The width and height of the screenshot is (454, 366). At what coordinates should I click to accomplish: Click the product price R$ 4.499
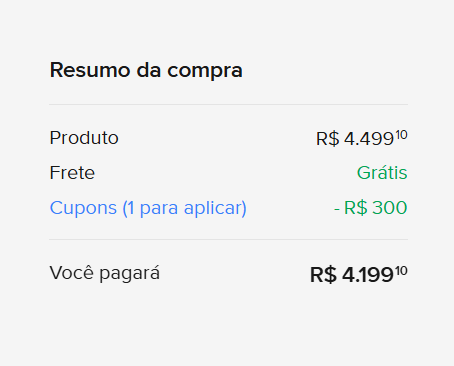362,138
